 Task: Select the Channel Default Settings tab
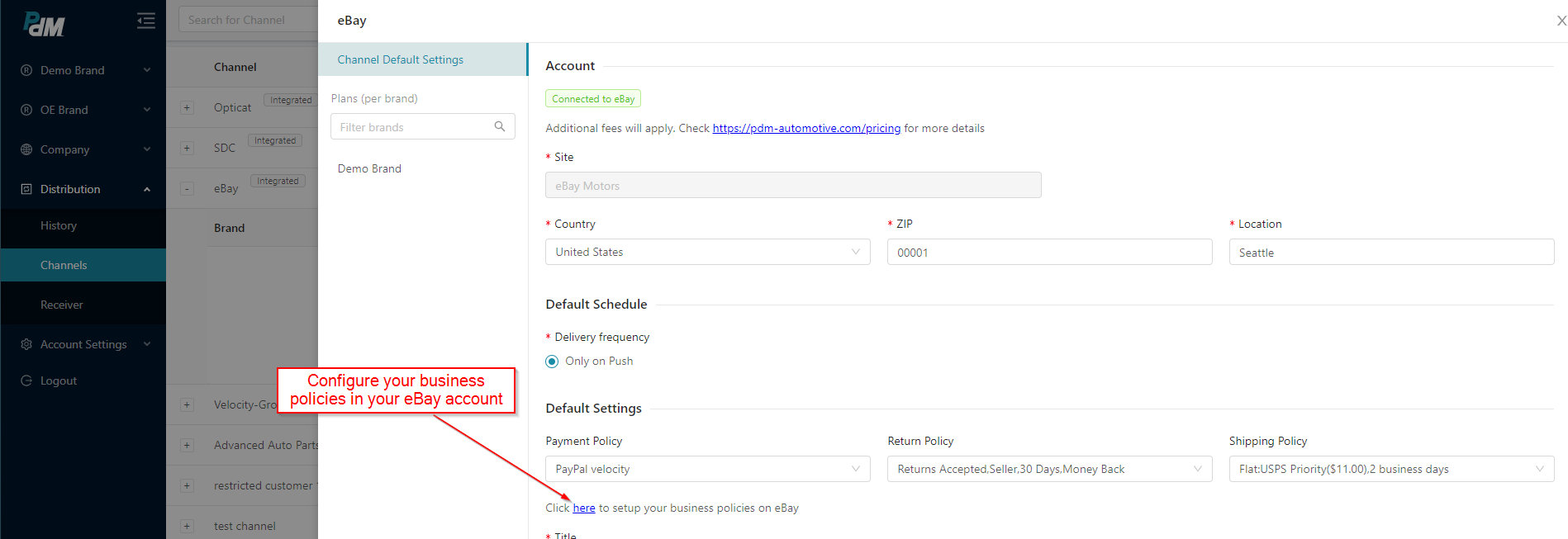[423, 59]
